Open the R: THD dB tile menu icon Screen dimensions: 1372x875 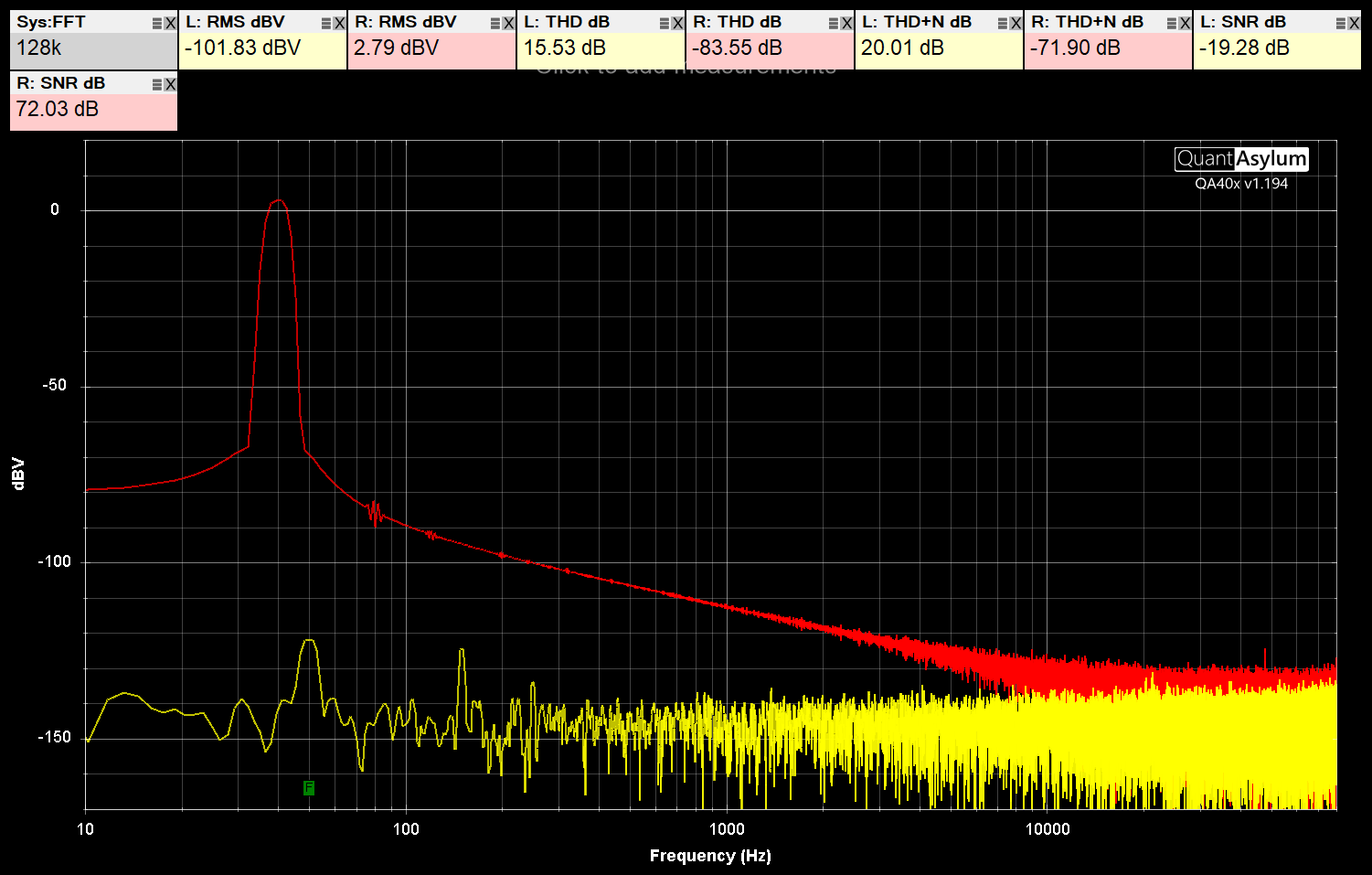coord(835,23)
